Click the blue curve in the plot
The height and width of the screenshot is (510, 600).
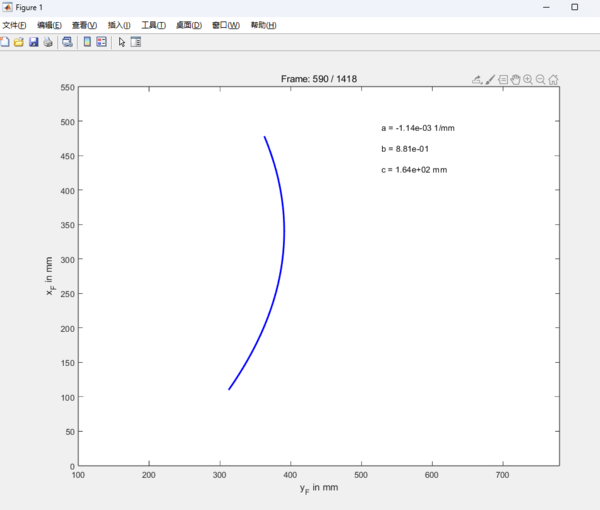[x=284, y=230]
